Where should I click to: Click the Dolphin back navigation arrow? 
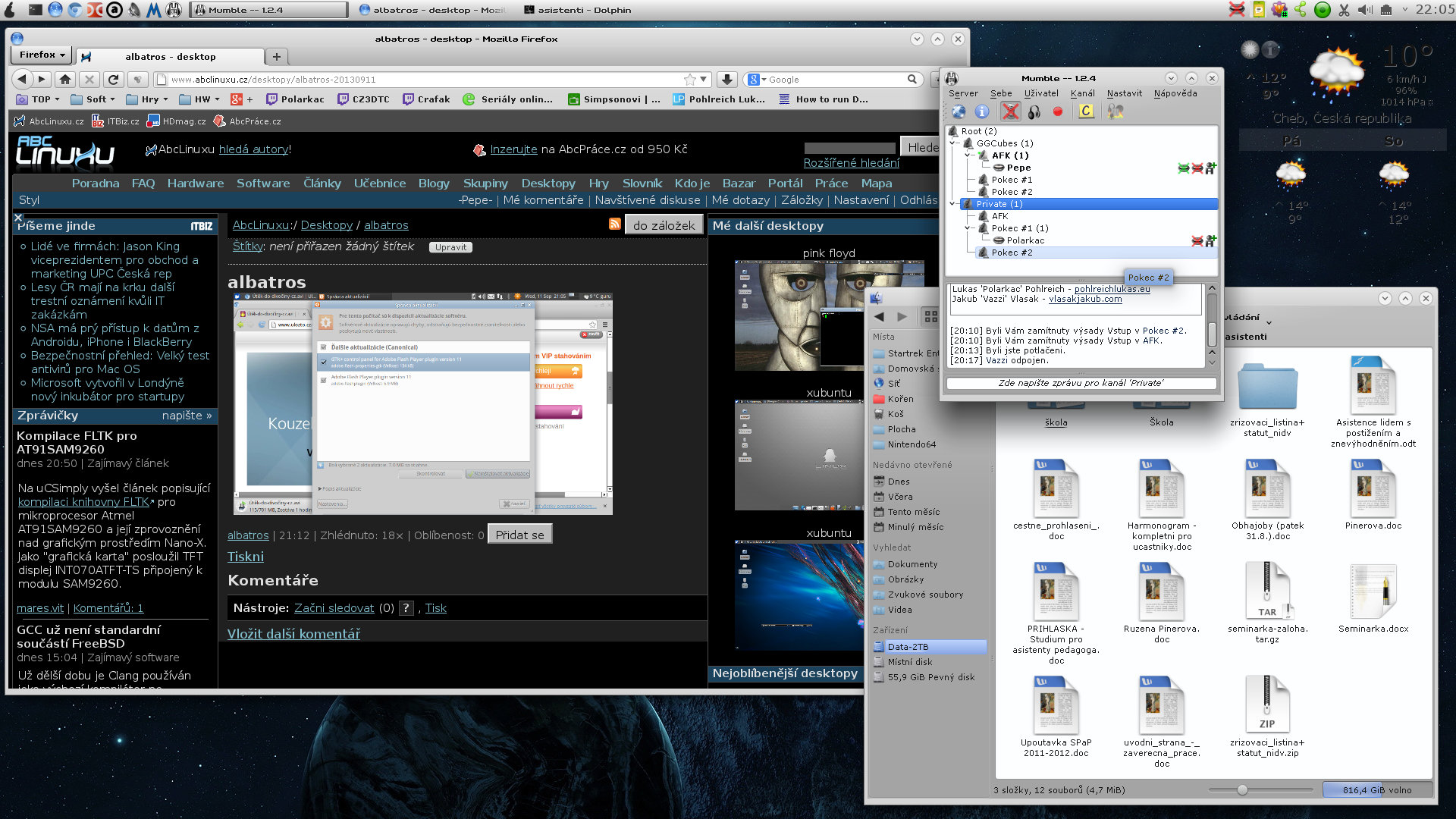[x=880, y=316]
